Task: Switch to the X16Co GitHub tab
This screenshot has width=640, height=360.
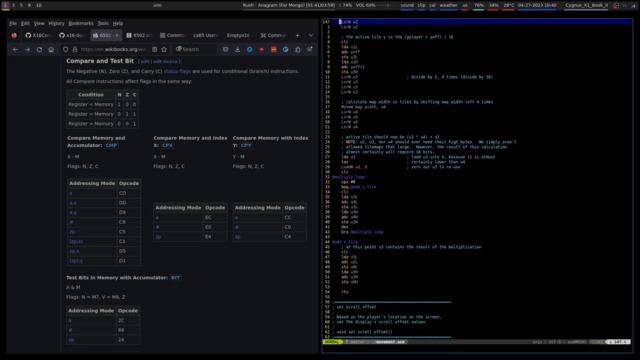Action: (38, 36)
